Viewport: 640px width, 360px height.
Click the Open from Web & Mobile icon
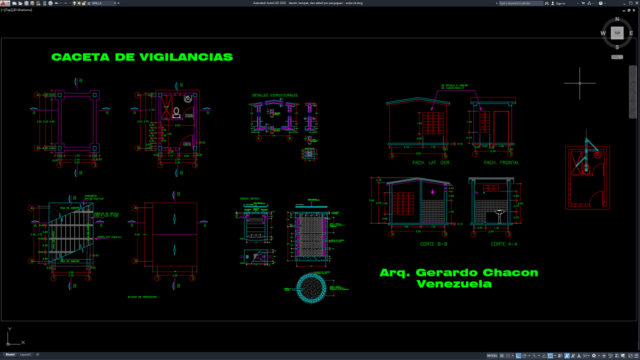38,3
